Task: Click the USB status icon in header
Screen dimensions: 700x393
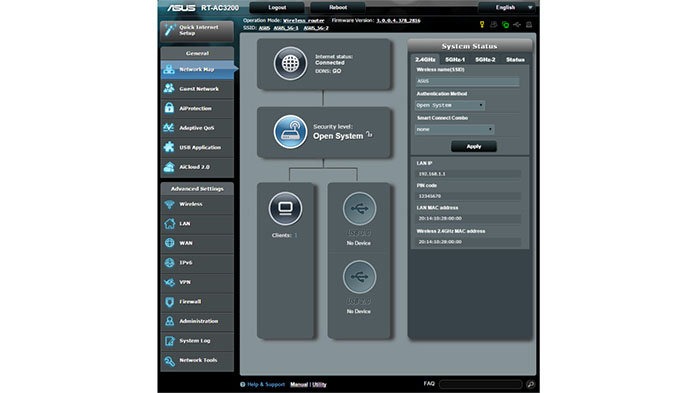Action: click(x=517, y=25)
